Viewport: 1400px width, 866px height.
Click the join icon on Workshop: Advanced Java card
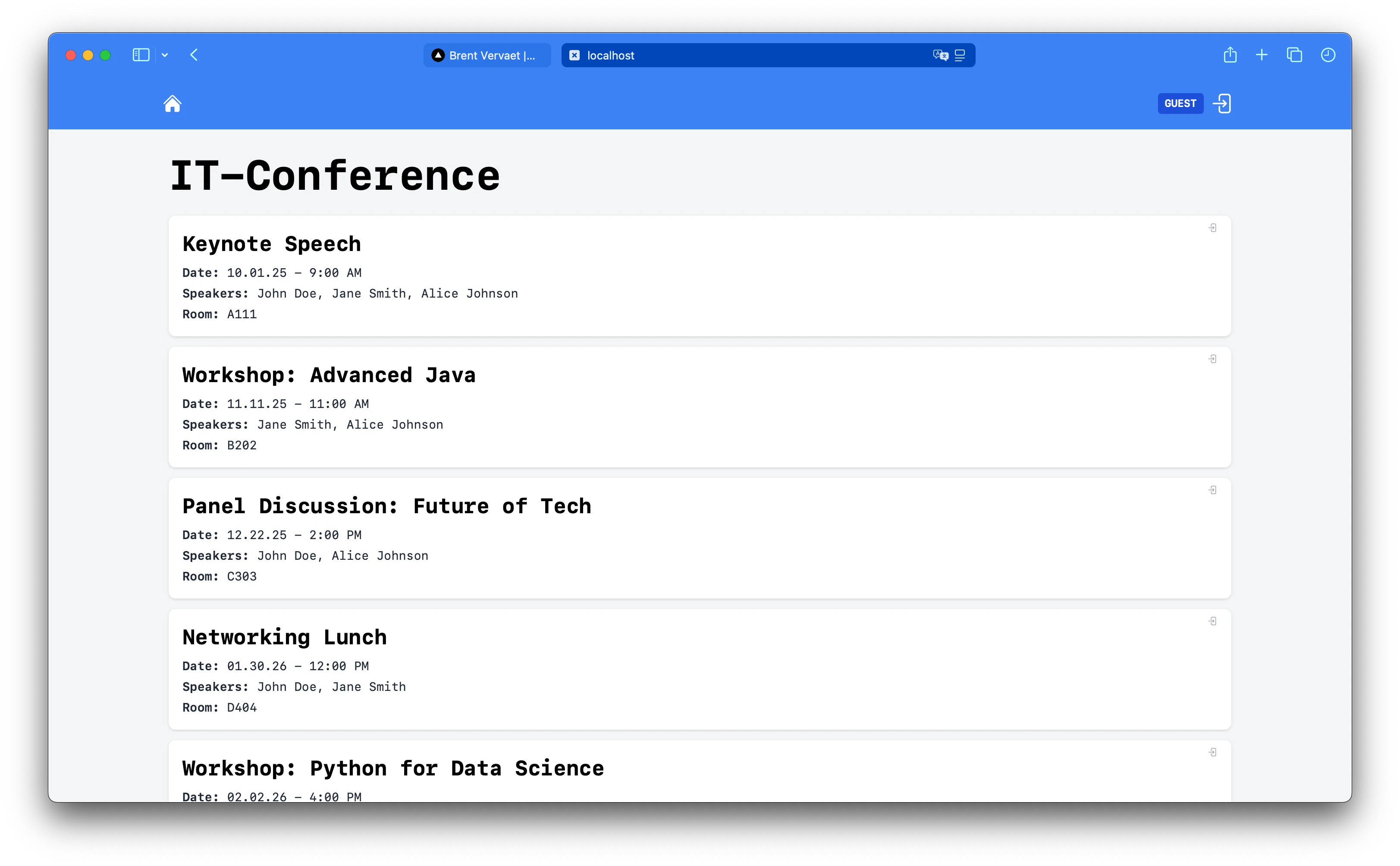pos(1213,358)
